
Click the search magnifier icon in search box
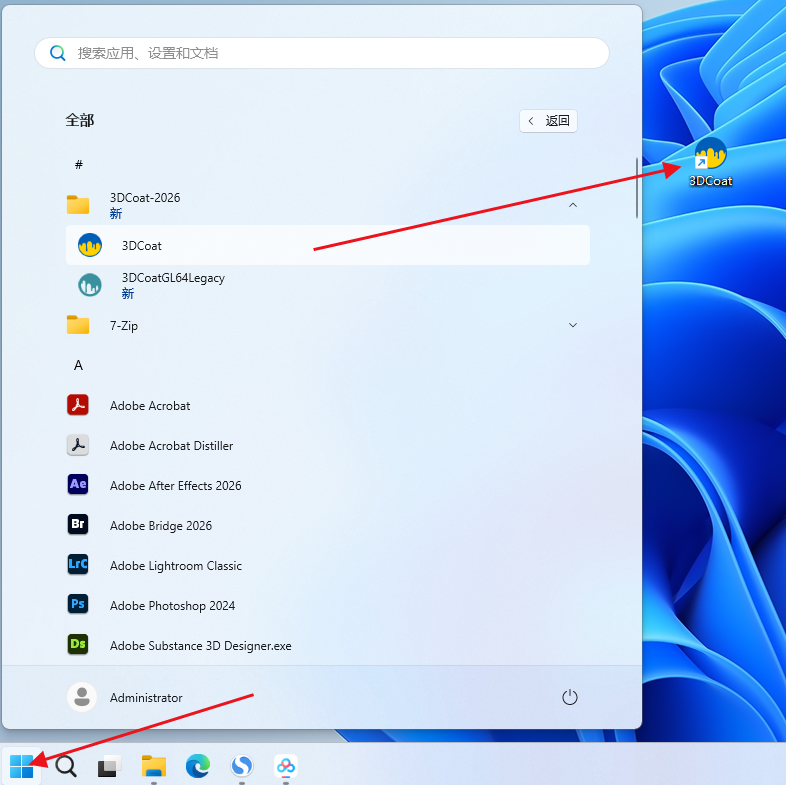click(58, 53)
